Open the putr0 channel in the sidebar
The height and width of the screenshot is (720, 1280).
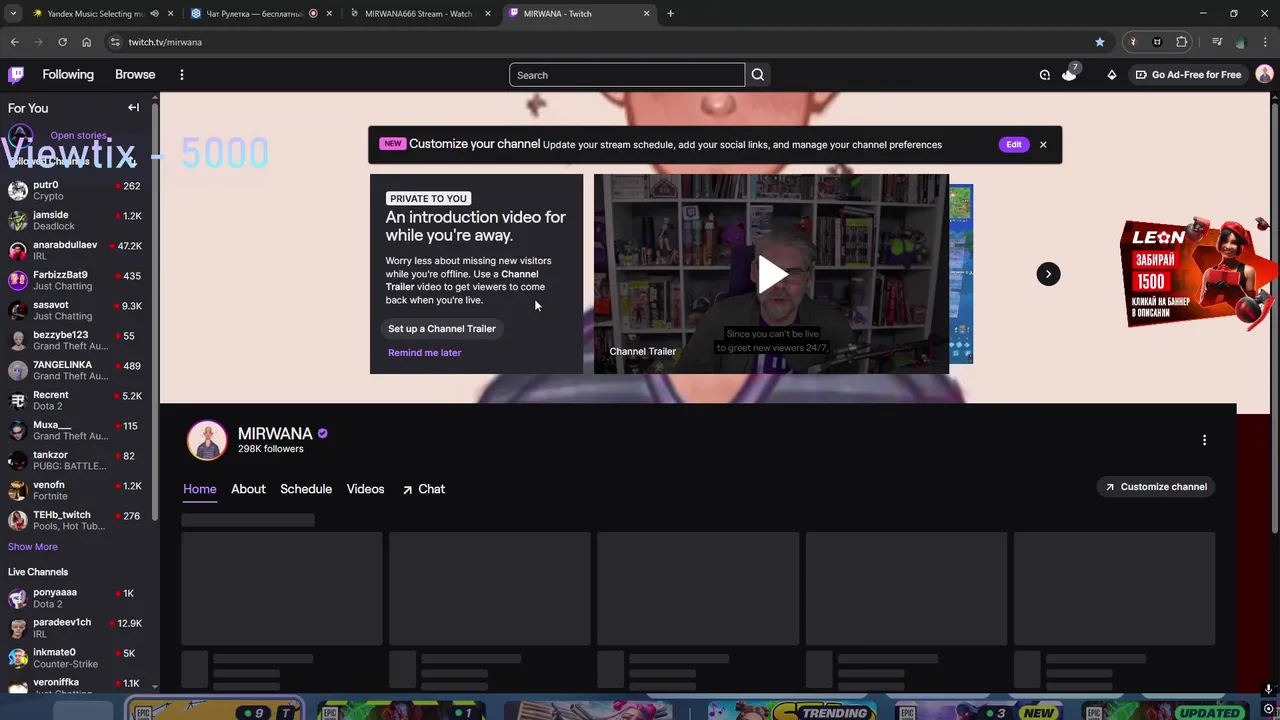pyautogui.click(x=75, y=190)
